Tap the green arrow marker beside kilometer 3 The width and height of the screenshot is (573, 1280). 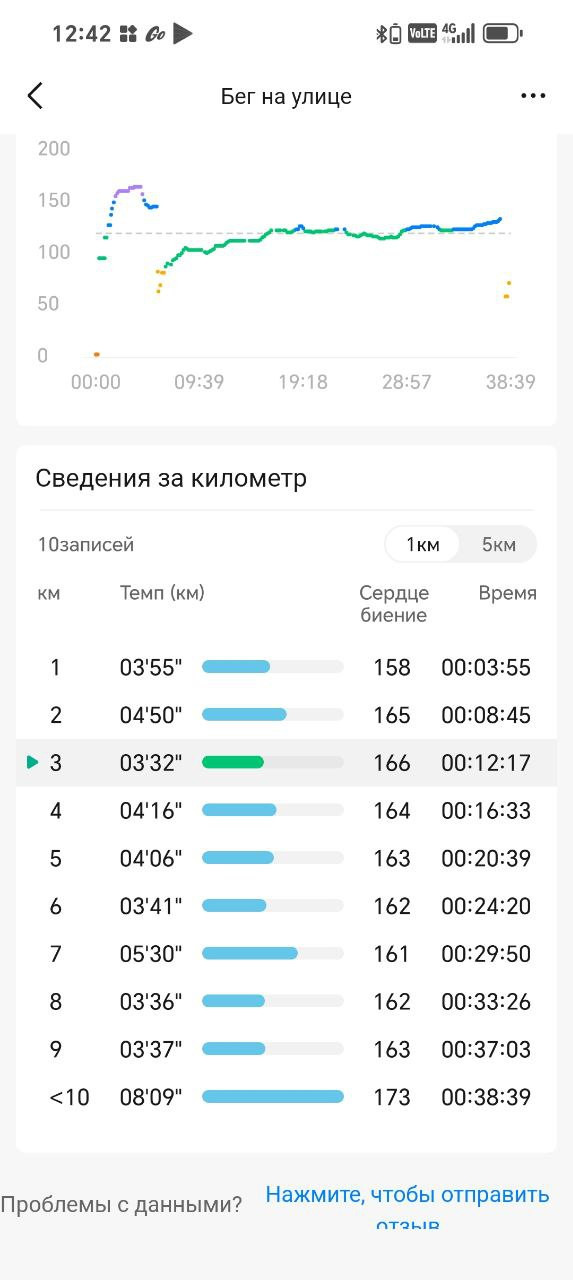33,763
